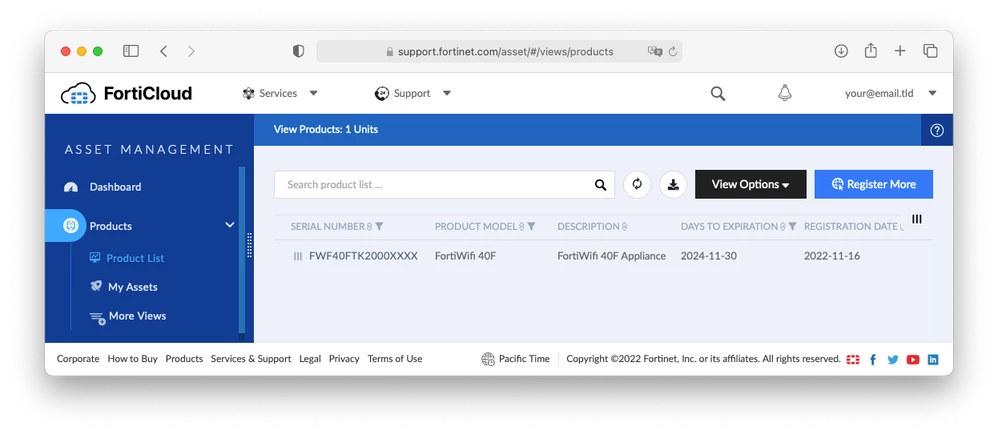Image resolution: width=998 pixels, height=435 pixels.
Task: Download the product list export
Action: click(673, 185)
